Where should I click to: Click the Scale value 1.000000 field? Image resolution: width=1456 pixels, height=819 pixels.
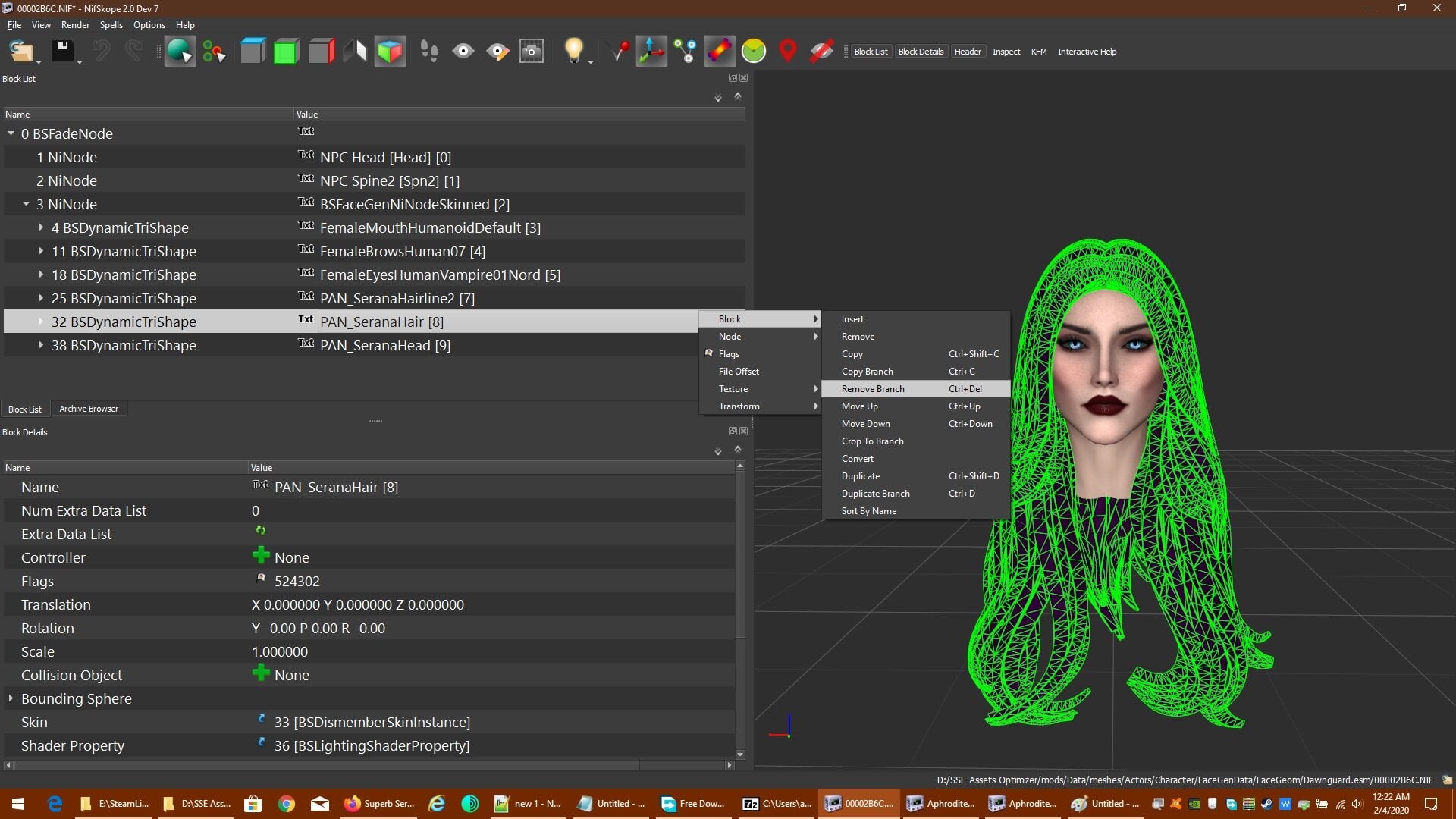point(280,651)
